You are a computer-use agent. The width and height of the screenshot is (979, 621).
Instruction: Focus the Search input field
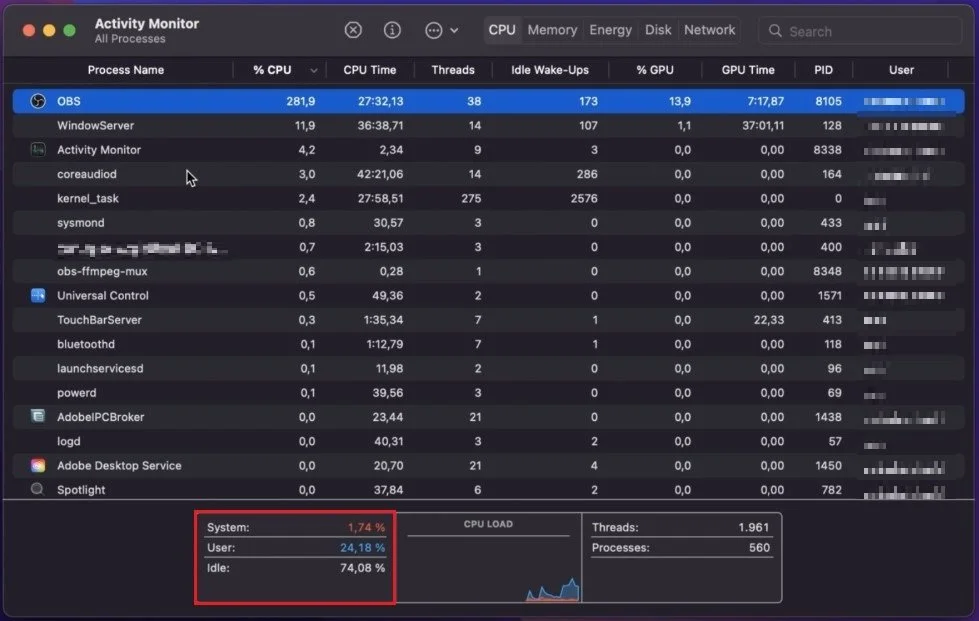(860, 31)
